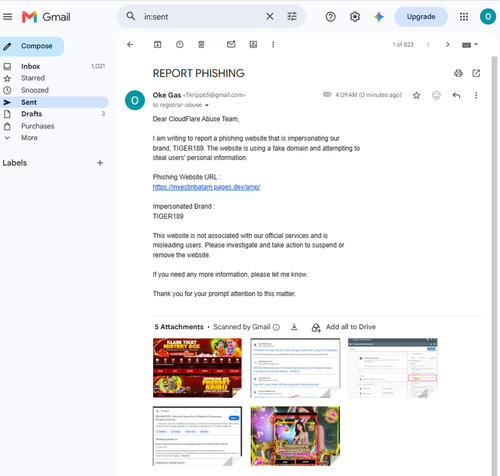
Task: Click the attachment paperclip indicator
Action: point(327,95)
